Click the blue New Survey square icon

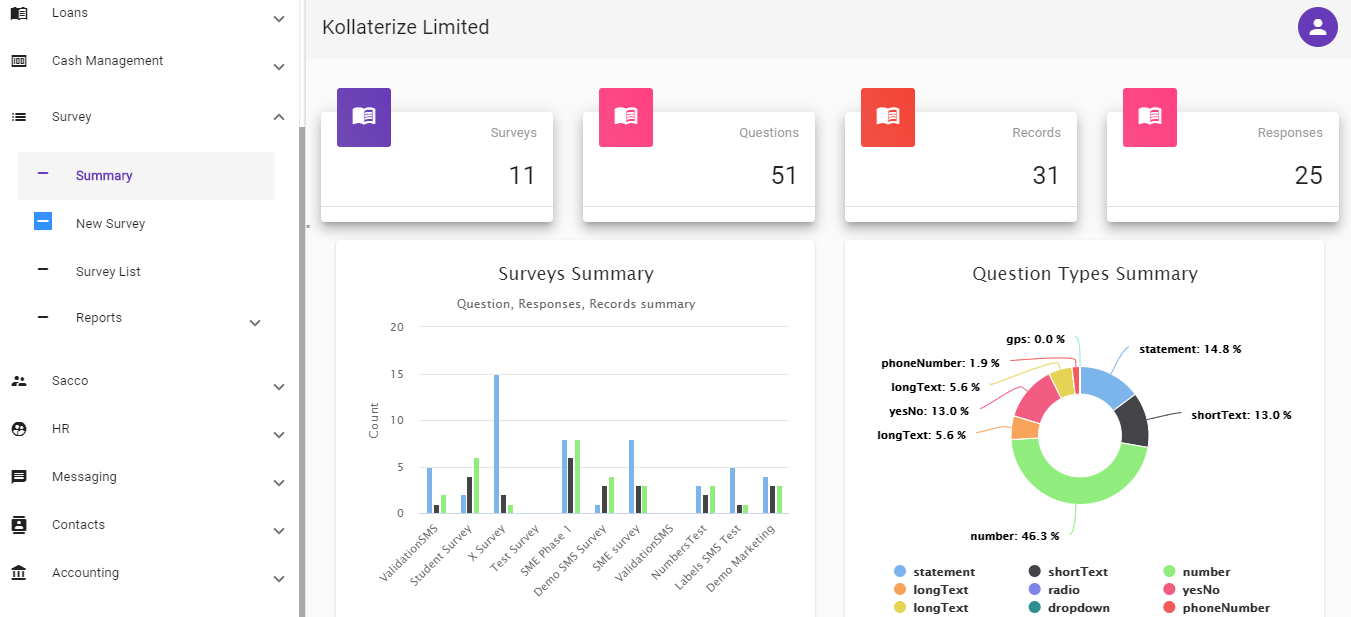click(43, 221)
